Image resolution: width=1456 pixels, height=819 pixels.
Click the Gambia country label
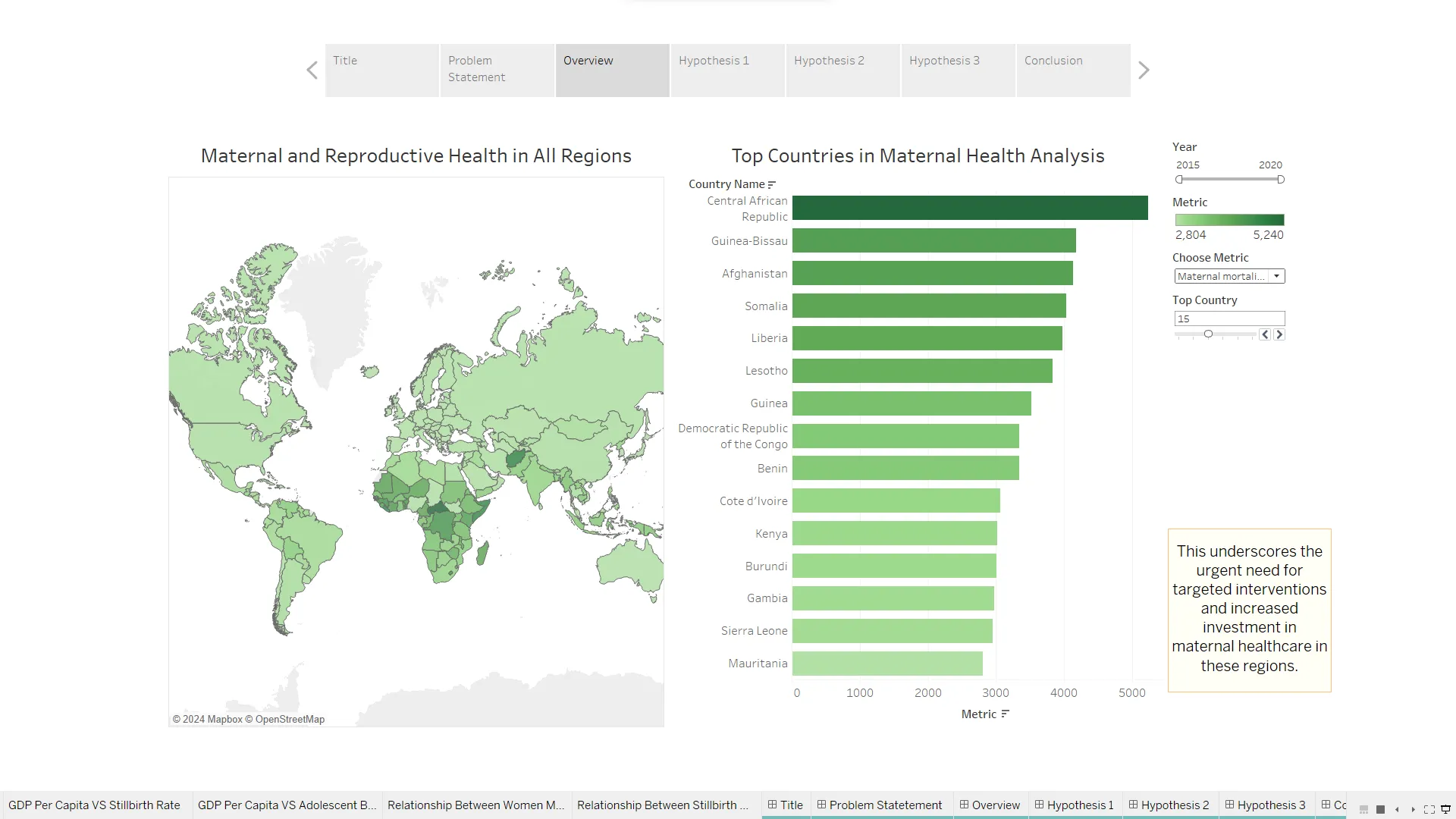pos(767,598)
